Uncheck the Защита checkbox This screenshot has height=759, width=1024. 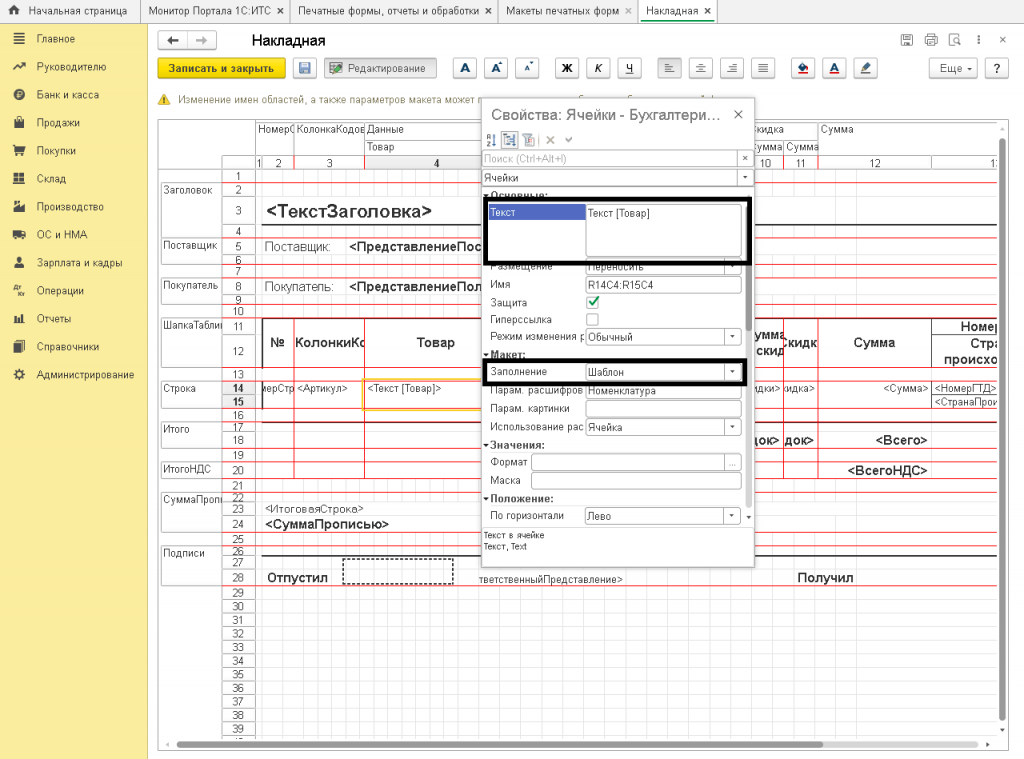(x=593, y=302)
